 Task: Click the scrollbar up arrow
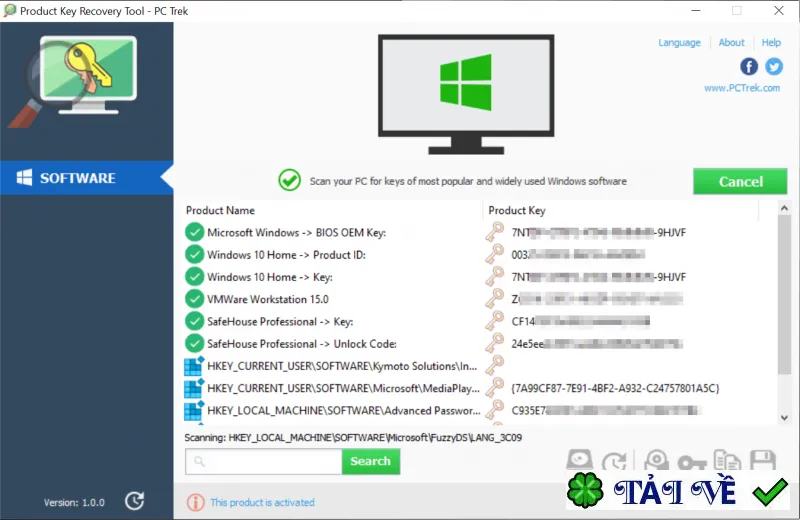[x=784, y=208]
